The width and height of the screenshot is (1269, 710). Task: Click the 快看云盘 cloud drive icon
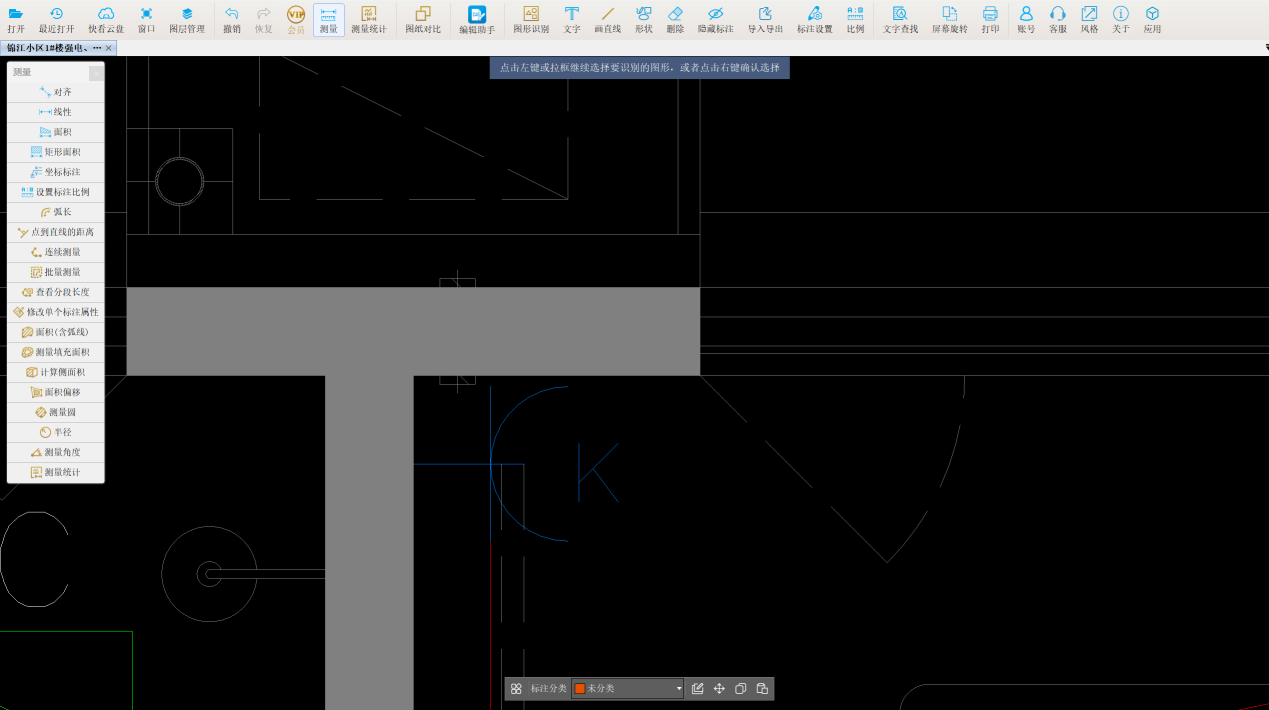[x=106, y=19]
